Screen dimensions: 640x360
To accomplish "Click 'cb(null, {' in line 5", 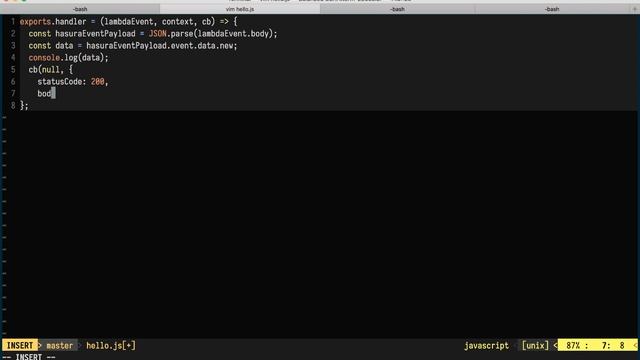I will coord(51,69).
